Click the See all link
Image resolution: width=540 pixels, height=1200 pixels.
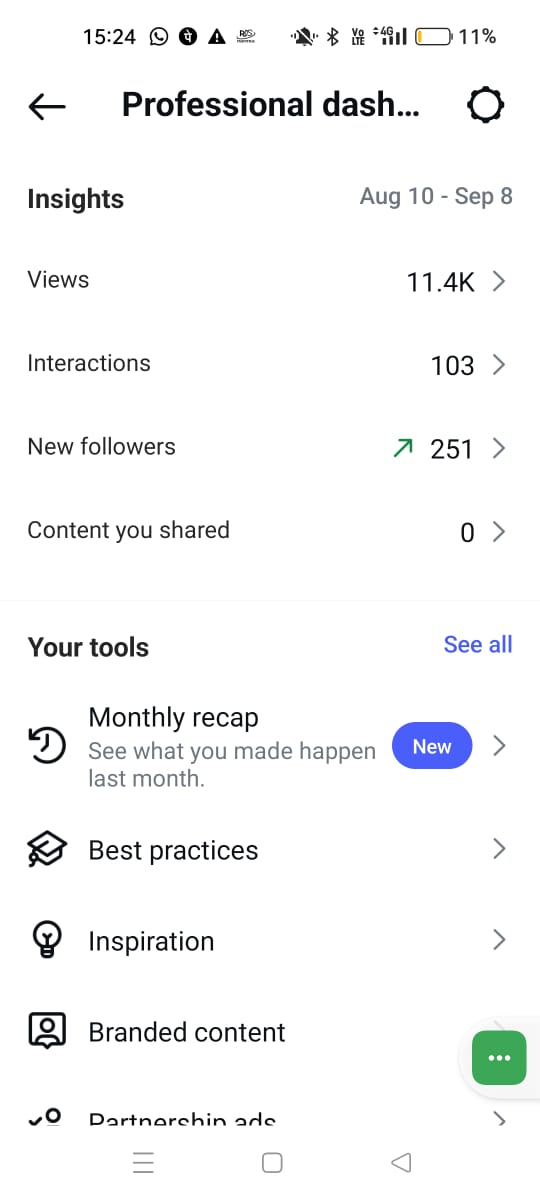478,645
